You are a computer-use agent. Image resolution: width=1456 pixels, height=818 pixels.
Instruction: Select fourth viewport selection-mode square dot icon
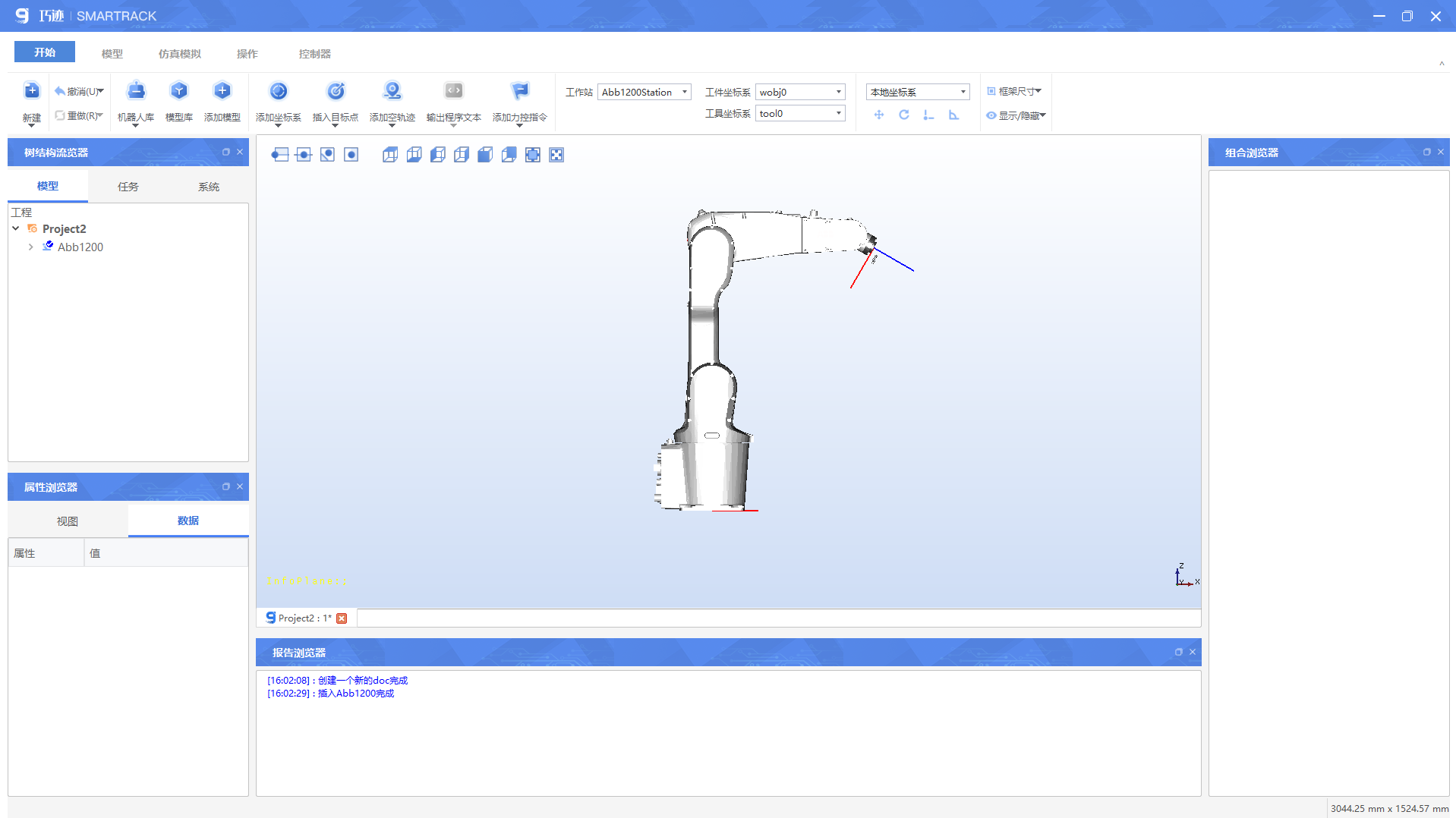[x=351, y=155]
